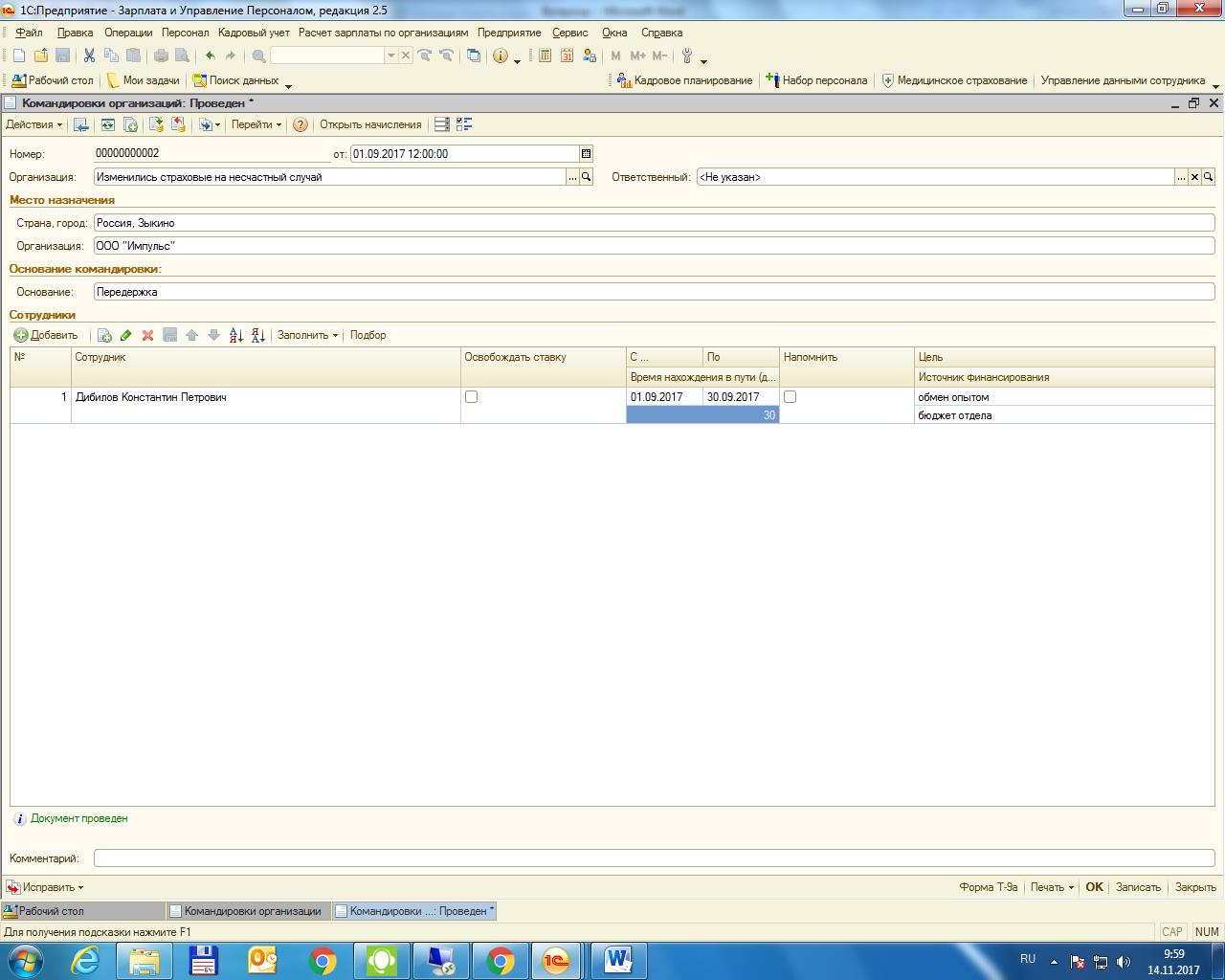
Task: Open the Calendar icon
Action: [x=567, y=56]
